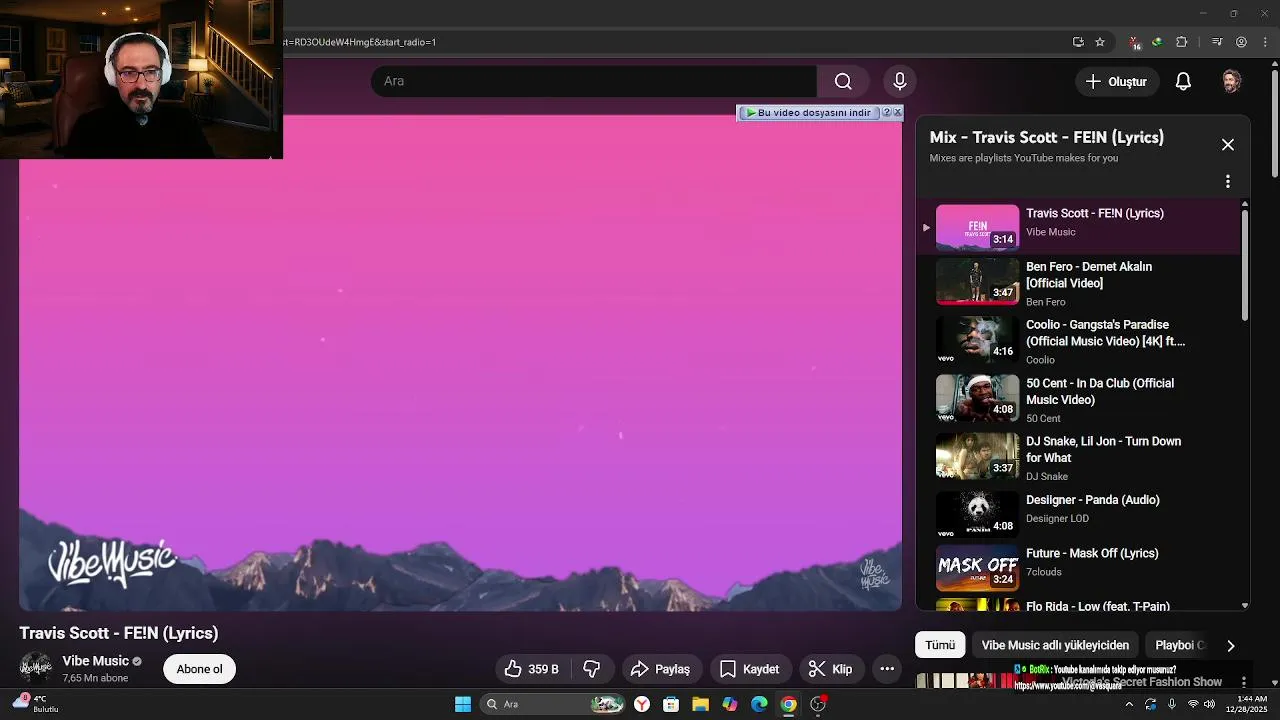Viewport: 1280px width, 720px height.
Task: Open the Windows Start menu
Action: click(x=463, y=704)
